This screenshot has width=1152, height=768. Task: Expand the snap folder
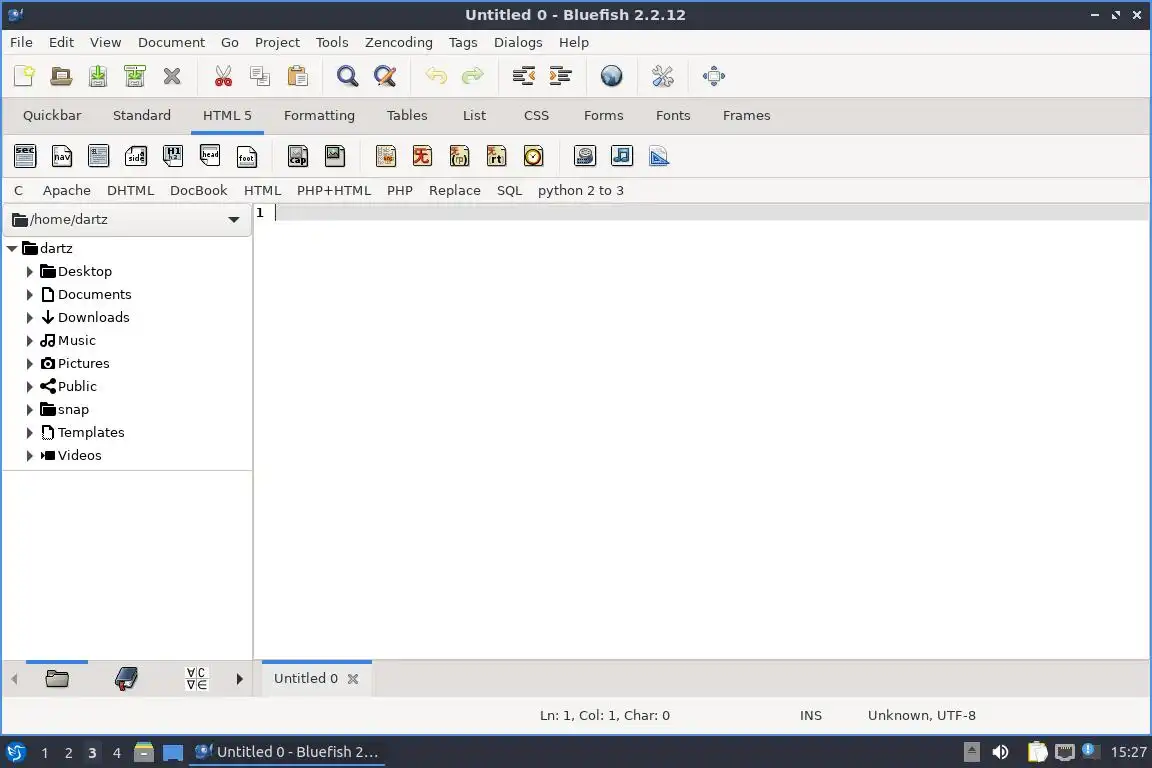pyautogui.click(x=29, y=410)
